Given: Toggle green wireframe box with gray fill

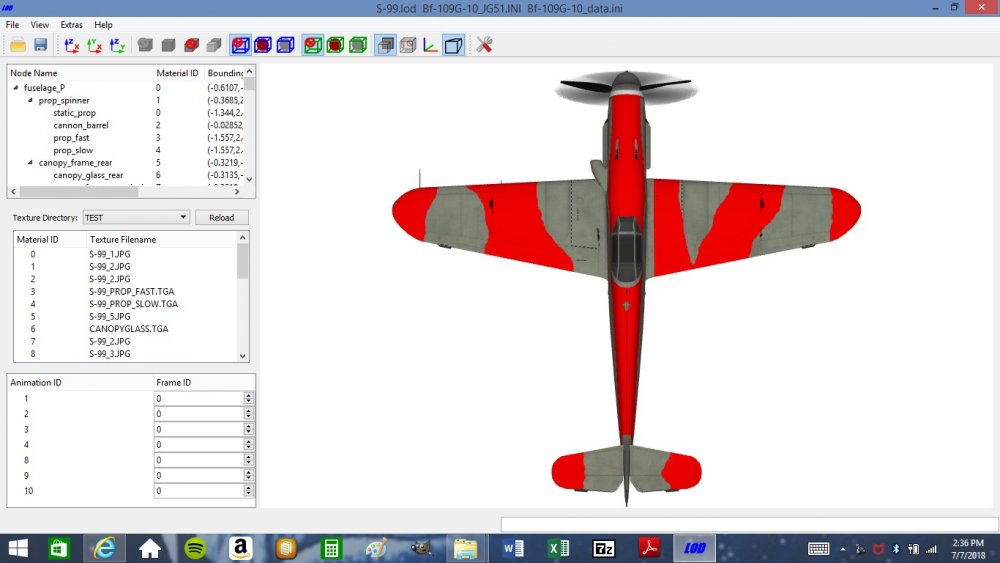Looking at the screenshot, I should (358, 45).
